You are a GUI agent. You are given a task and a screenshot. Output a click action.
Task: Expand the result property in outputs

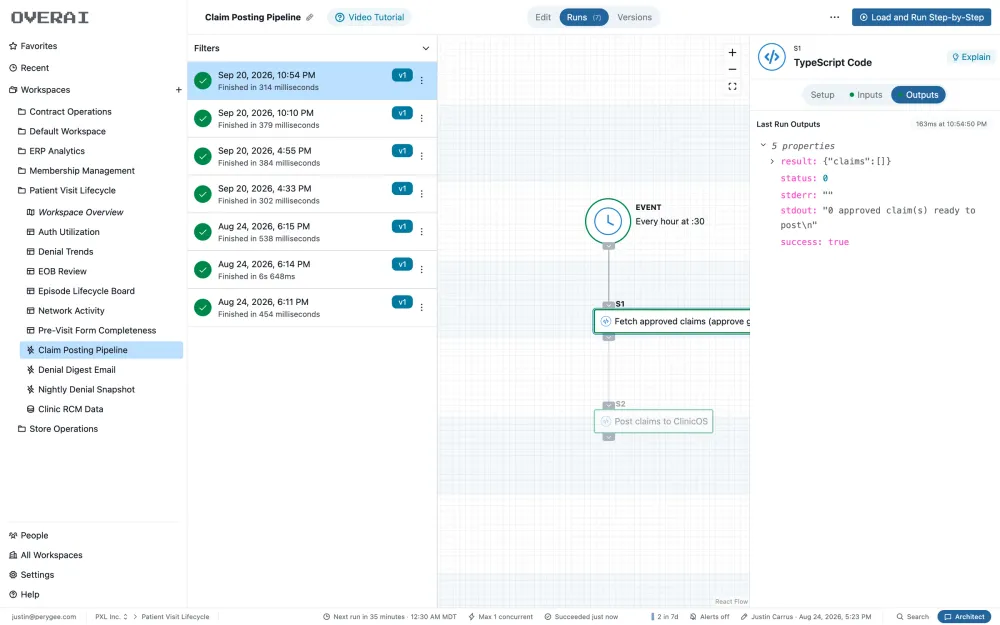click(772, 161)
